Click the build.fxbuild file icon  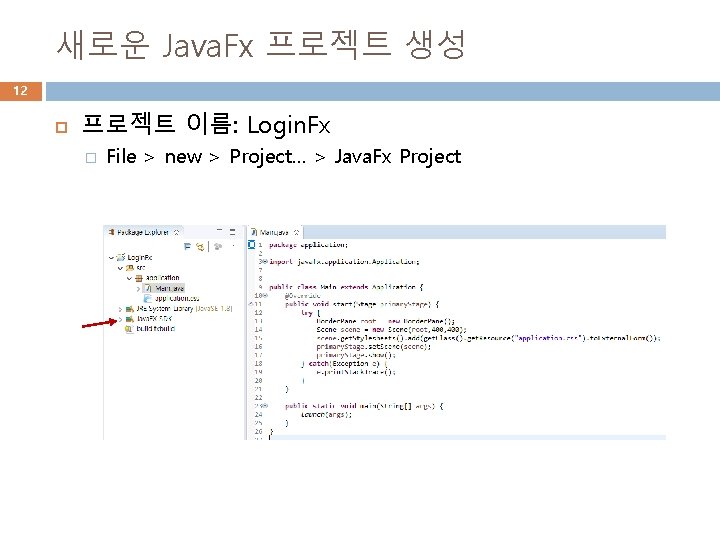129,329
